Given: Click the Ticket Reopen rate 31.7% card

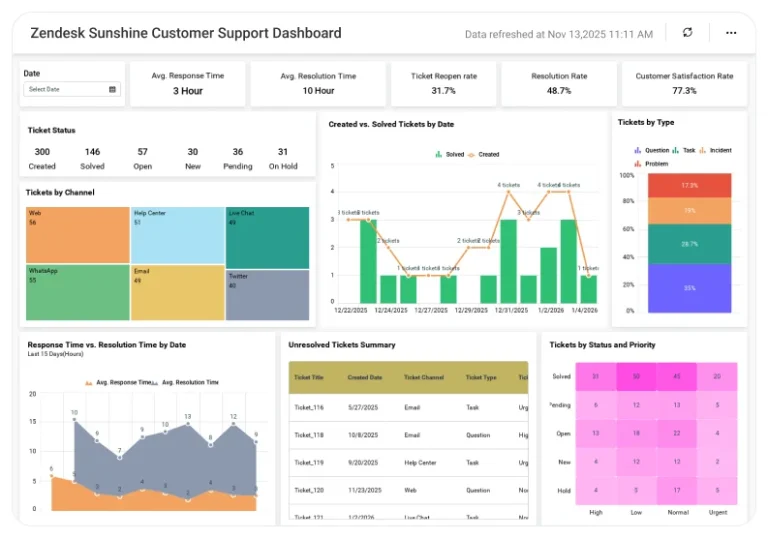Looking at the screenshot, I should point(444,84).
